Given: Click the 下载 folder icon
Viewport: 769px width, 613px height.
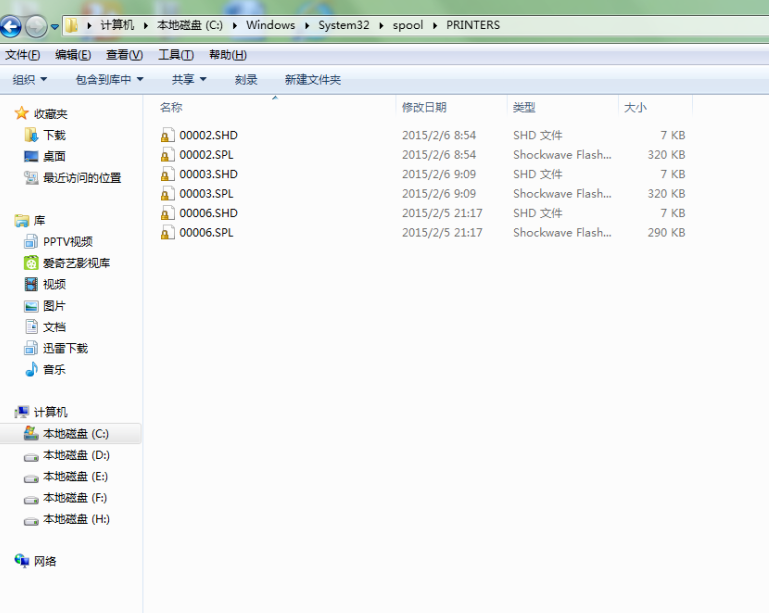Looking at the screenshot, I should pyautogui.click(x=31, y=135).
